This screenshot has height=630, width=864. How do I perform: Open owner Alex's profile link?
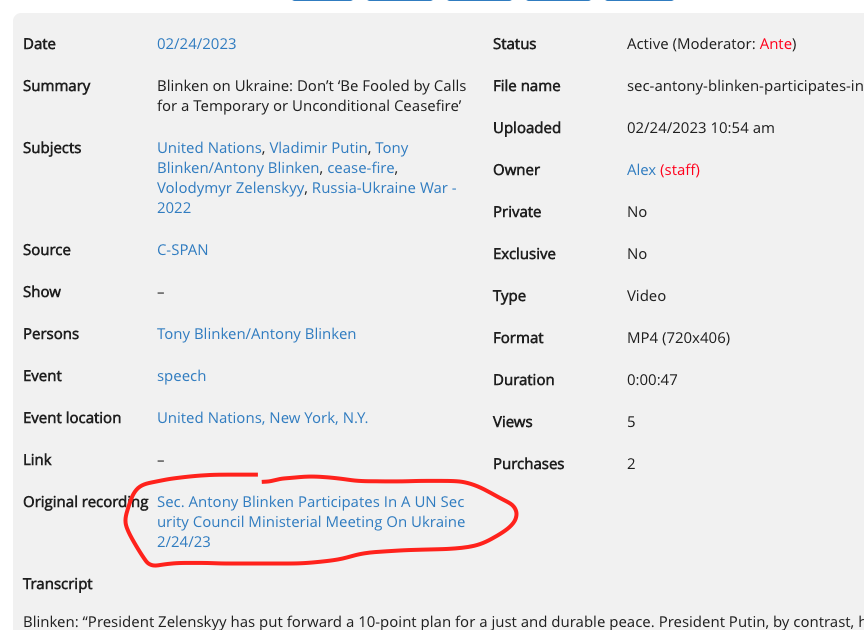(x=641, y=170)
